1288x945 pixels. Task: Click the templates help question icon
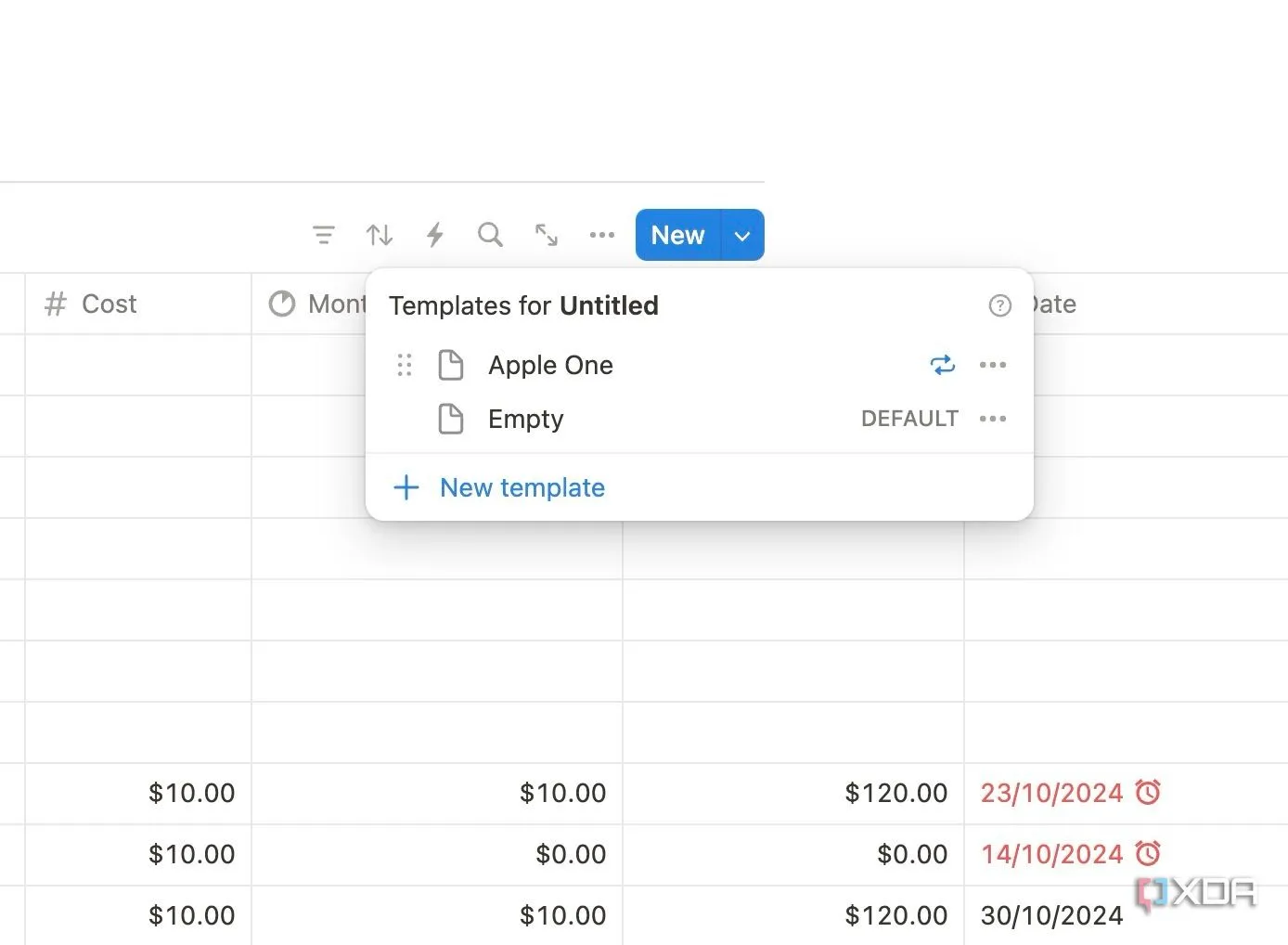pos(999,305)
